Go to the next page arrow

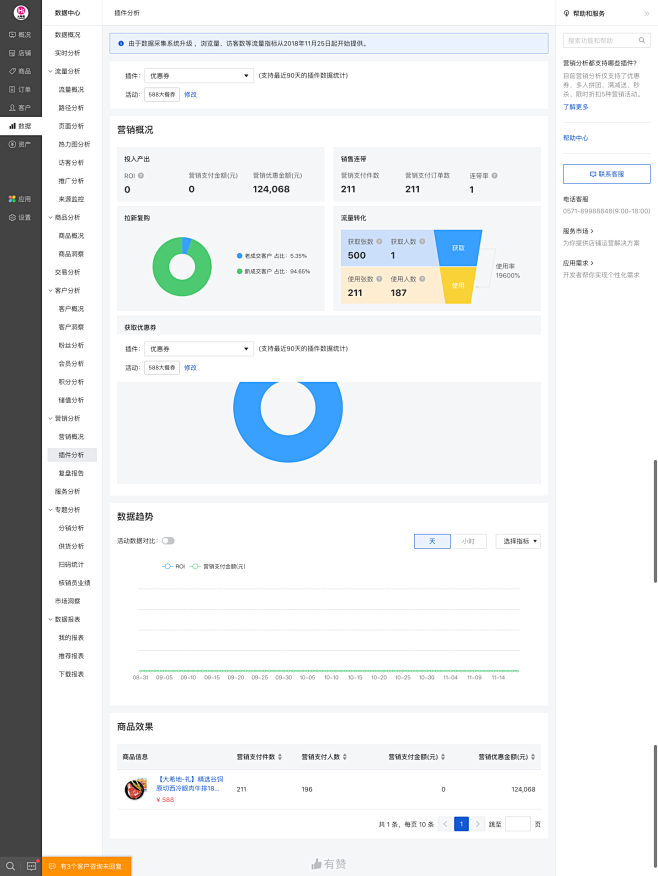coord(478,824)
